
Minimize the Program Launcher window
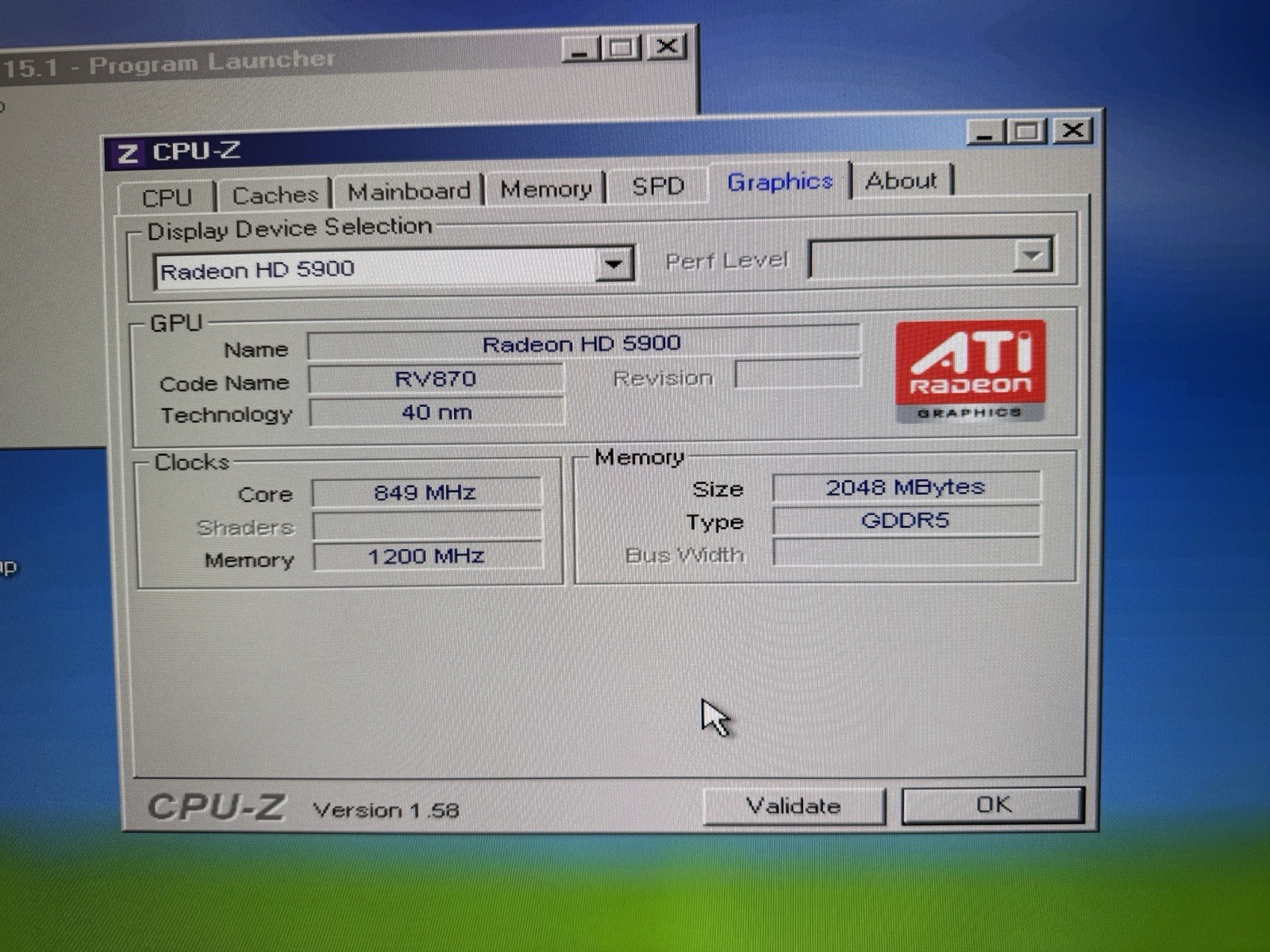click(580, 50)
